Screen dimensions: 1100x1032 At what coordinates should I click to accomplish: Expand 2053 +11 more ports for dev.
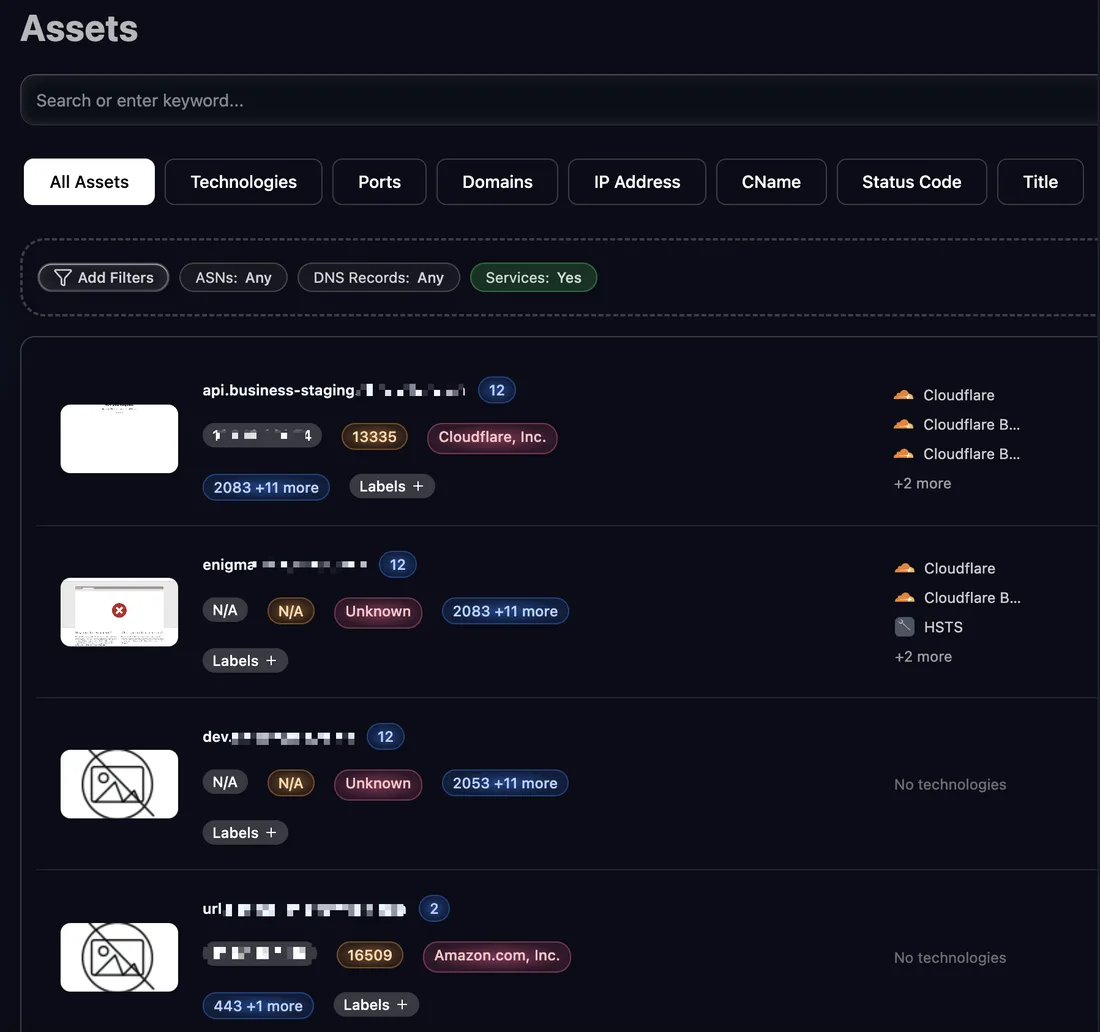click(x=505, y=783)
